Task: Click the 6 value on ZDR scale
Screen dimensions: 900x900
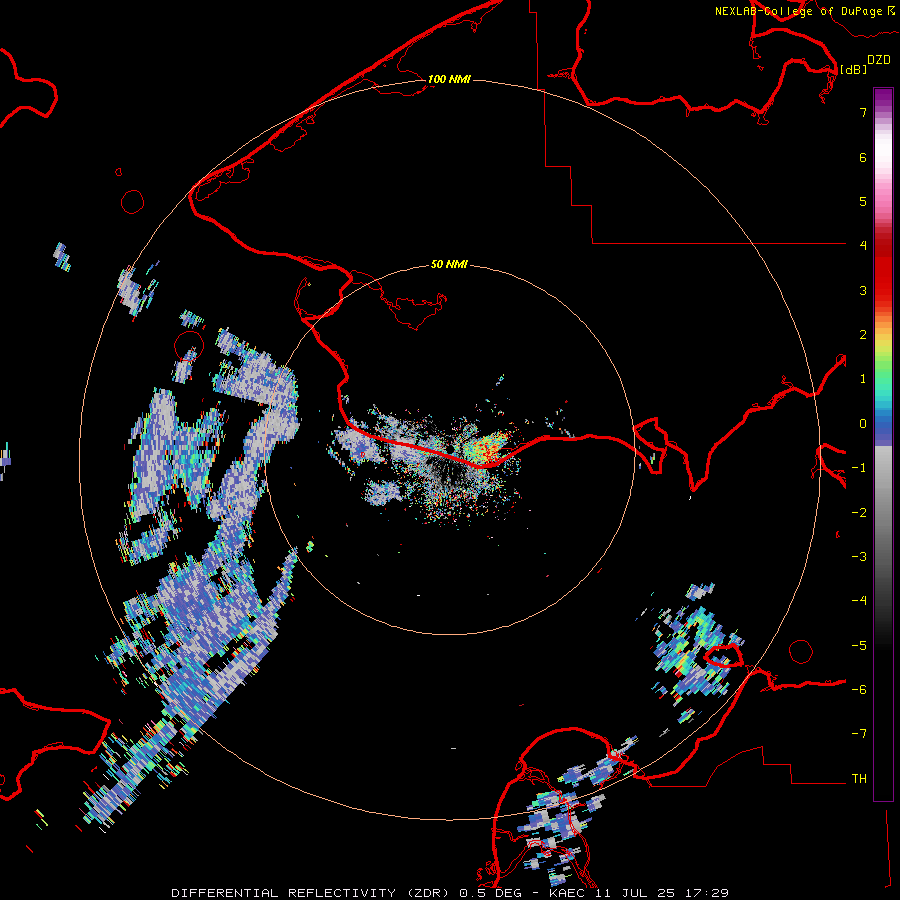Action: click(863, 157)
